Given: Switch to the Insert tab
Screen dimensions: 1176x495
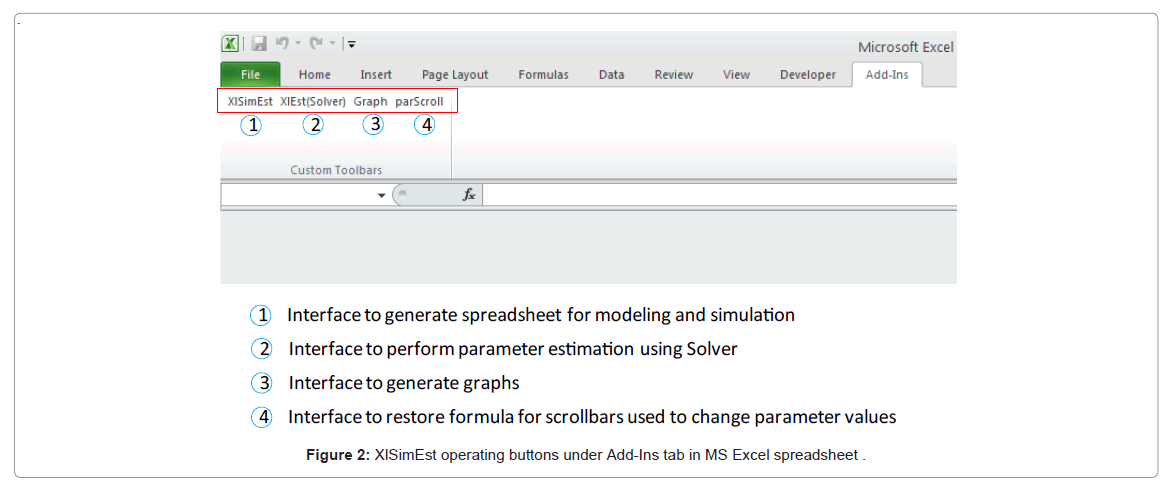Looking at the screenshot, I should coord(376,75).
